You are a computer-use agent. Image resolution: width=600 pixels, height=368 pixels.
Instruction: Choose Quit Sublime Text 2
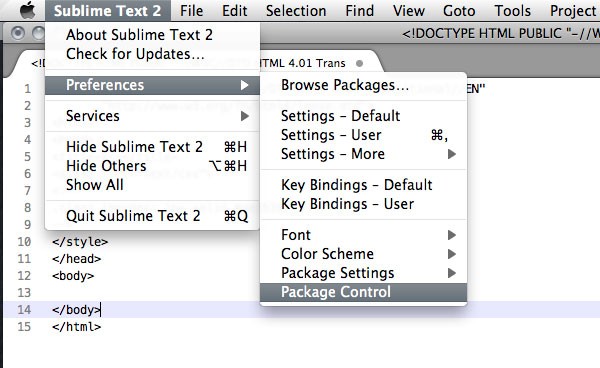(x=152, y=216)
